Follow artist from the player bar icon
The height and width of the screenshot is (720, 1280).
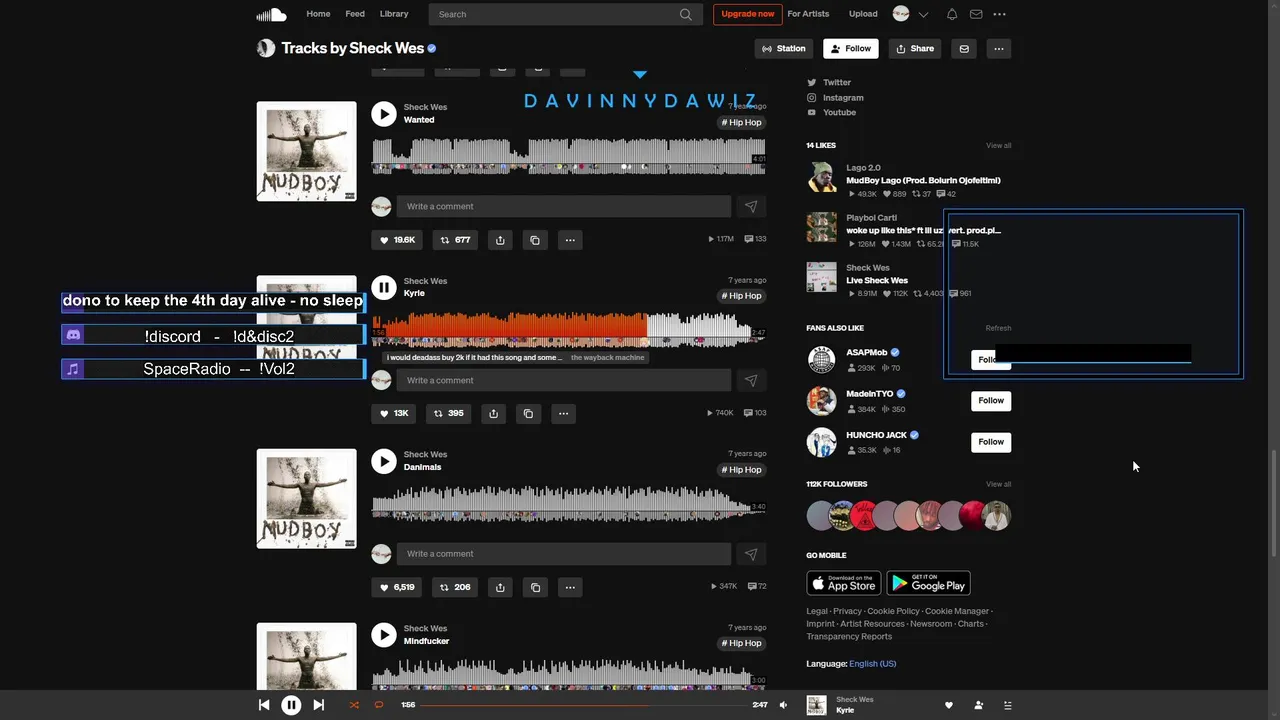[978, 705]
